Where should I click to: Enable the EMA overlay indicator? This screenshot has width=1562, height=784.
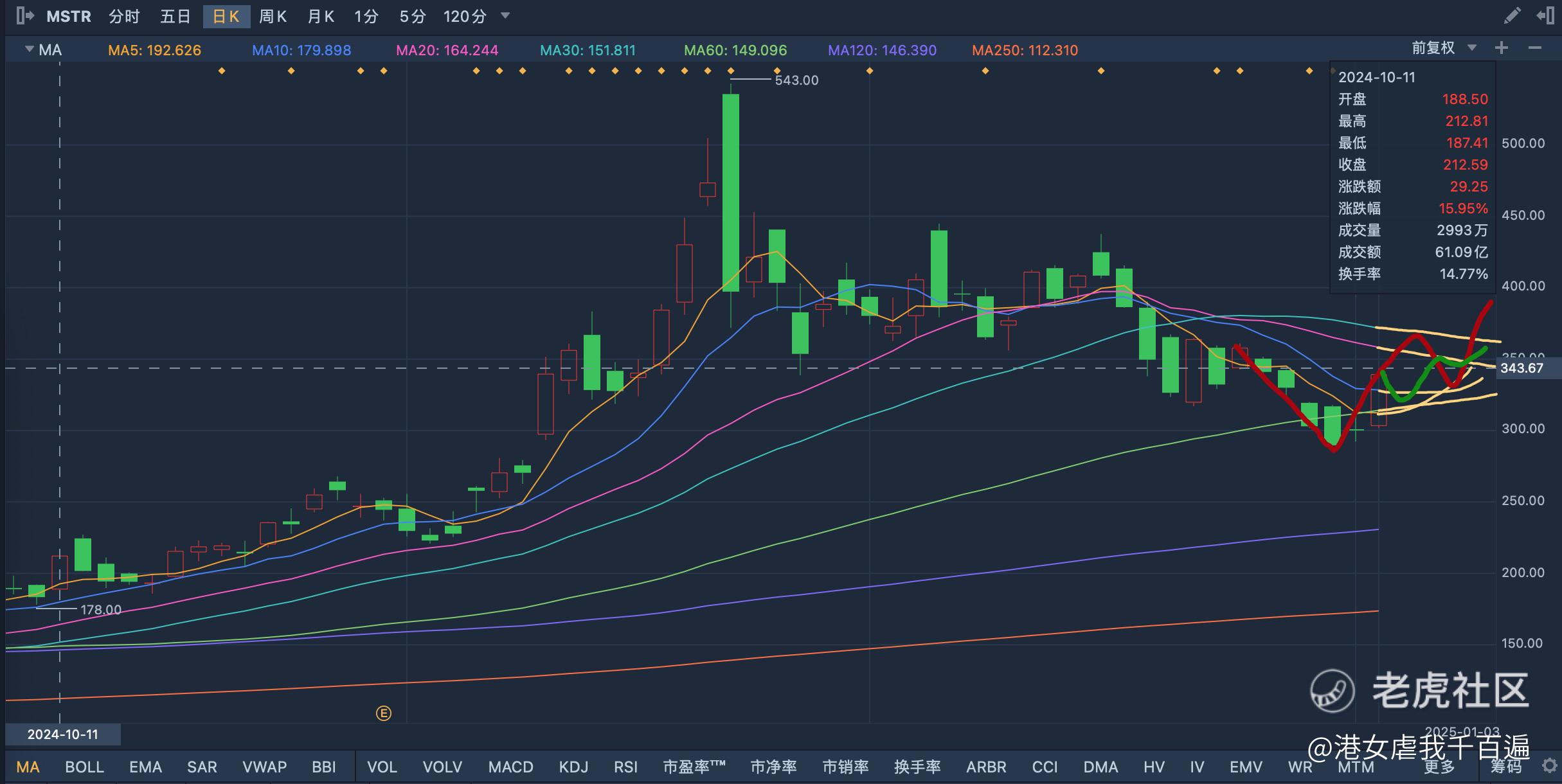(145, 767)
